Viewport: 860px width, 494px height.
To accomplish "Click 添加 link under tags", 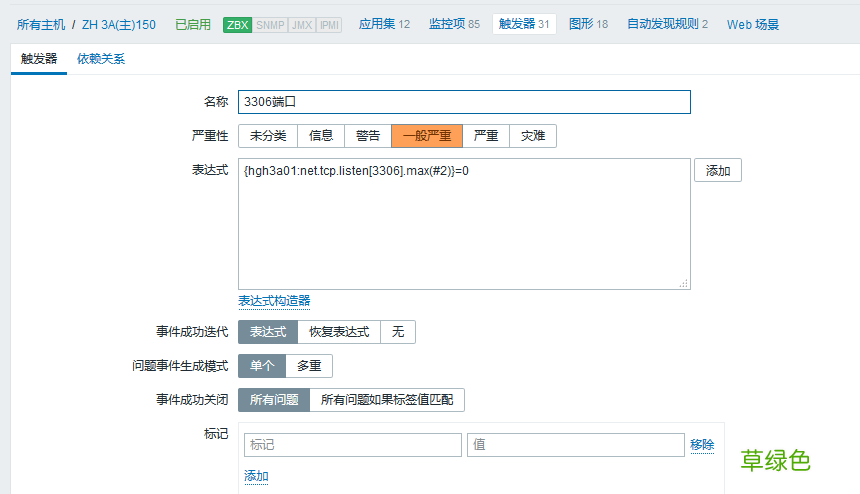I will (256, 476).
